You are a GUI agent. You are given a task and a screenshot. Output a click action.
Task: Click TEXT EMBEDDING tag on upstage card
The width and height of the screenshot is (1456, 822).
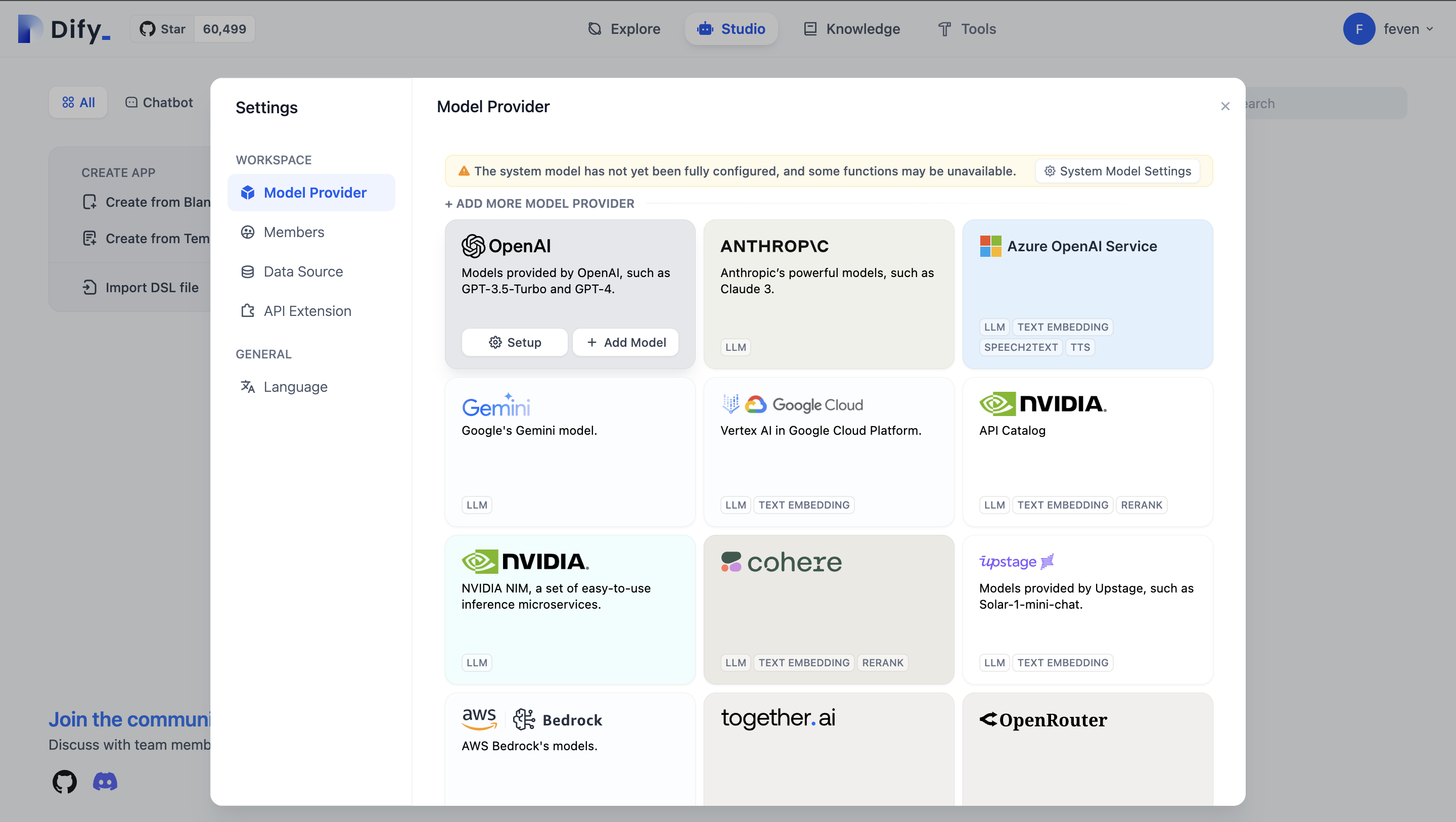click(x=1063, y=663)
